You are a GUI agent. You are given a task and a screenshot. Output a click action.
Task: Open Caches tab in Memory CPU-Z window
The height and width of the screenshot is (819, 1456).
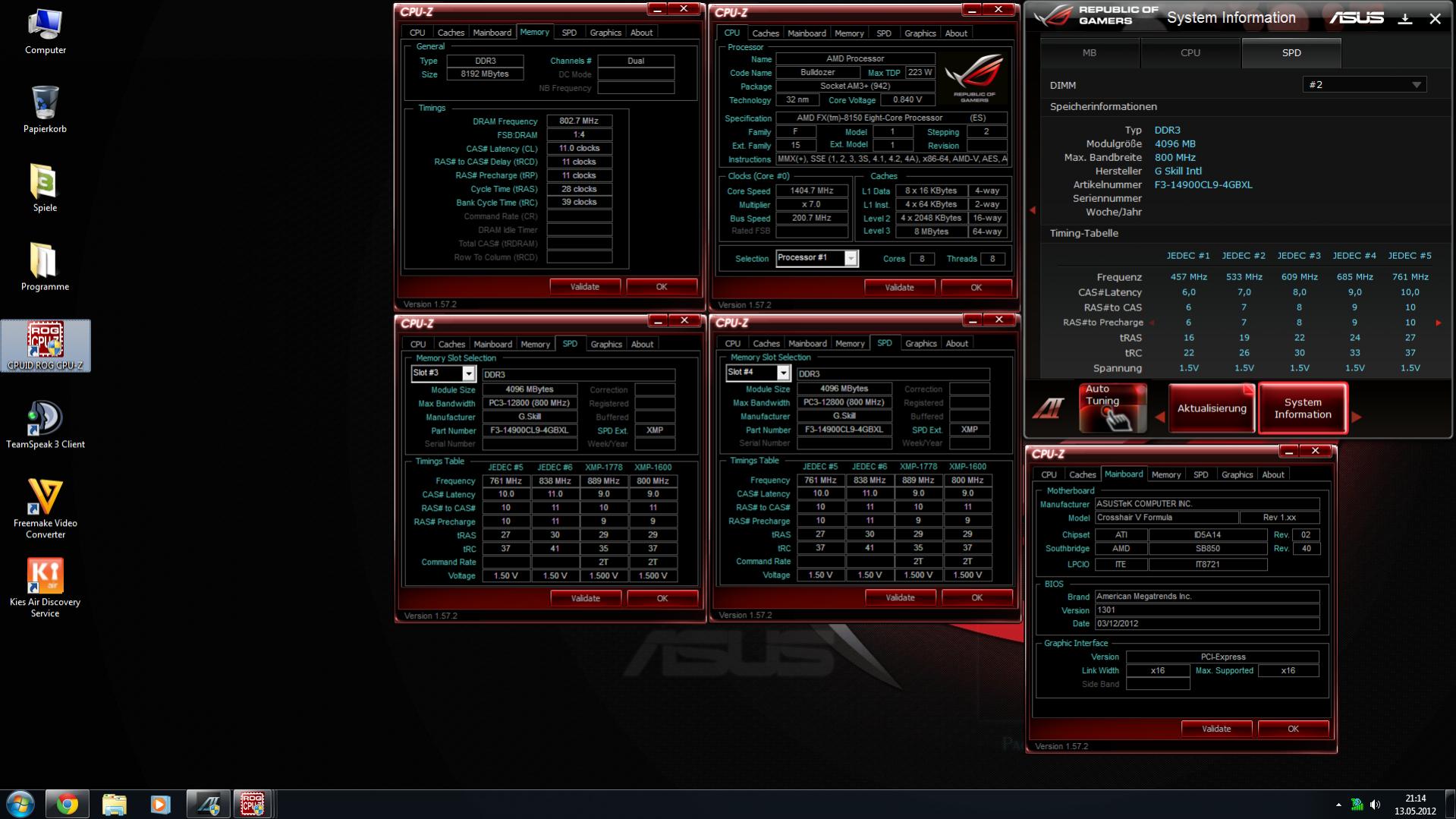(x=451, y=33)
